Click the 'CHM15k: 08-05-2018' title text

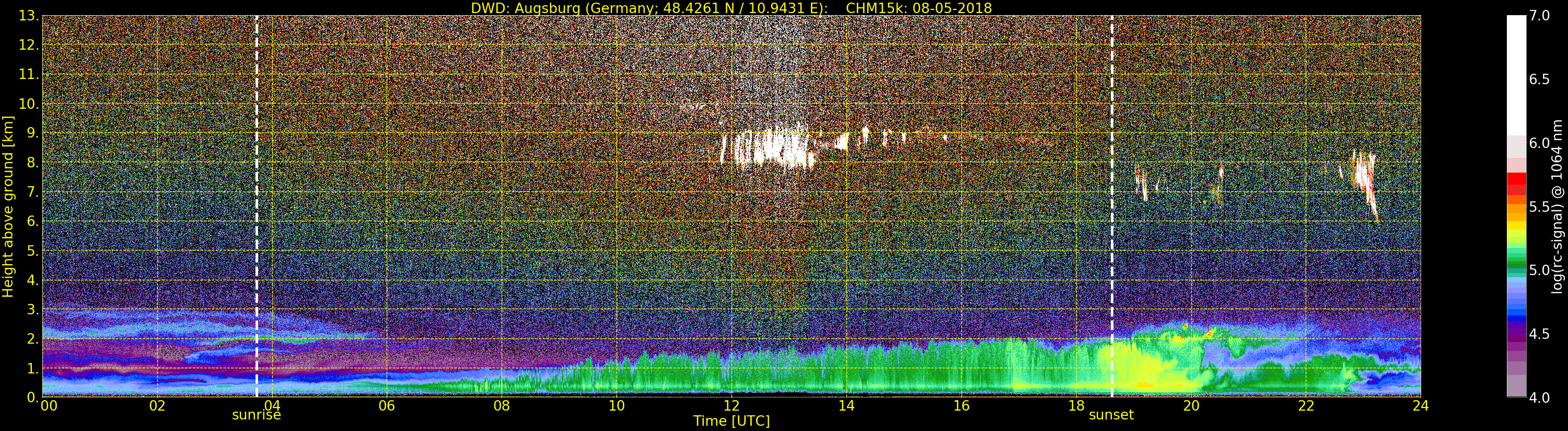click(919, 8)
